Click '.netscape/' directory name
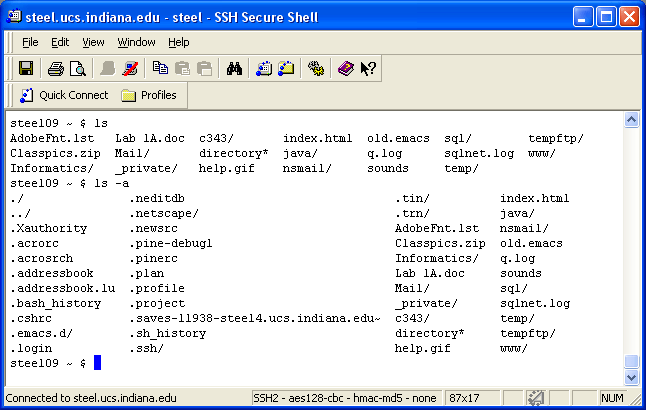The image size is (646, 410). (x=164, y=213)
